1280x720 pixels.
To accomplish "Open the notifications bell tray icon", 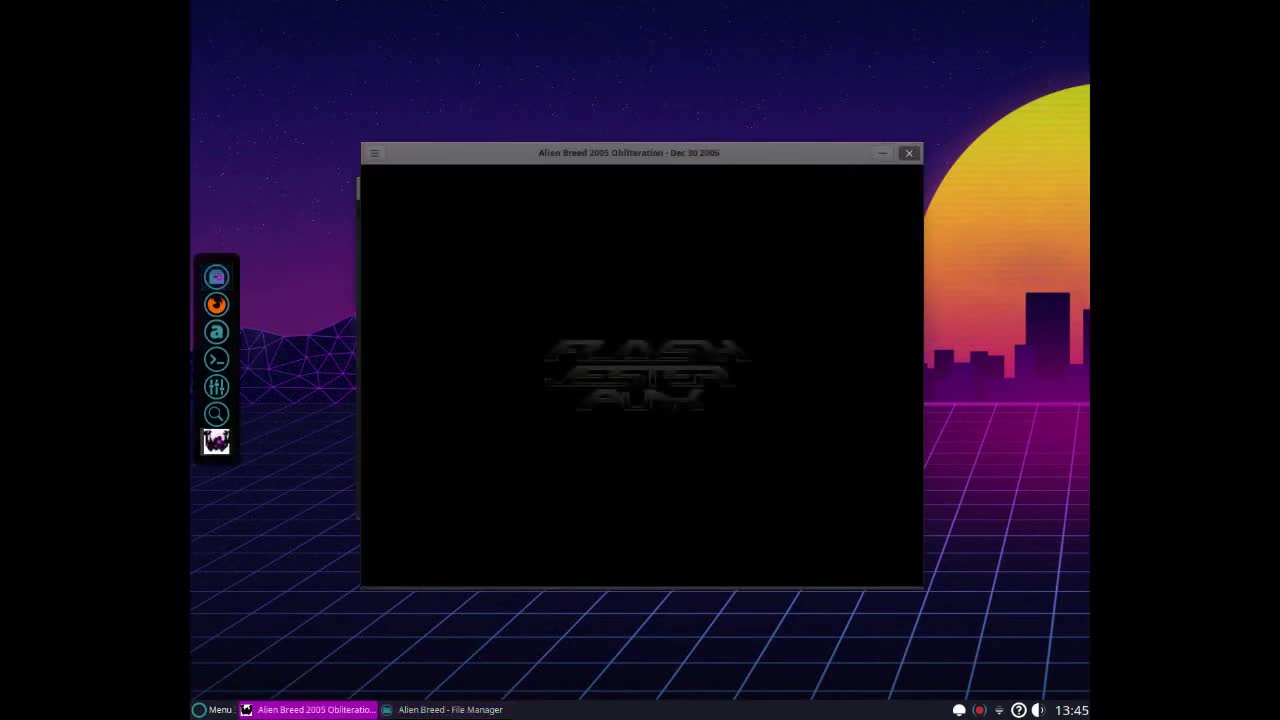I will coord(959,710).
